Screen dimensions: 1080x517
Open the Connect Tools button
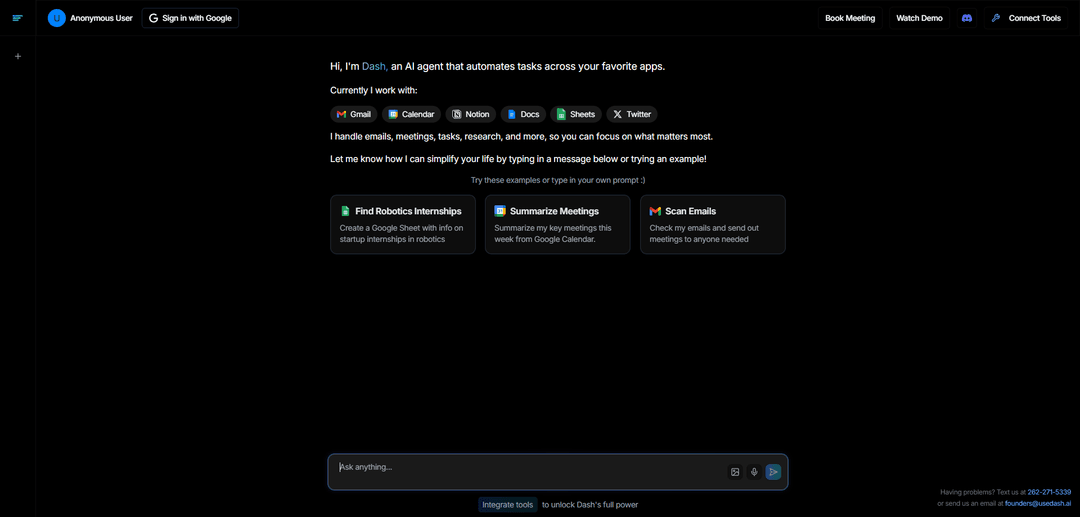pos(1027,18)
